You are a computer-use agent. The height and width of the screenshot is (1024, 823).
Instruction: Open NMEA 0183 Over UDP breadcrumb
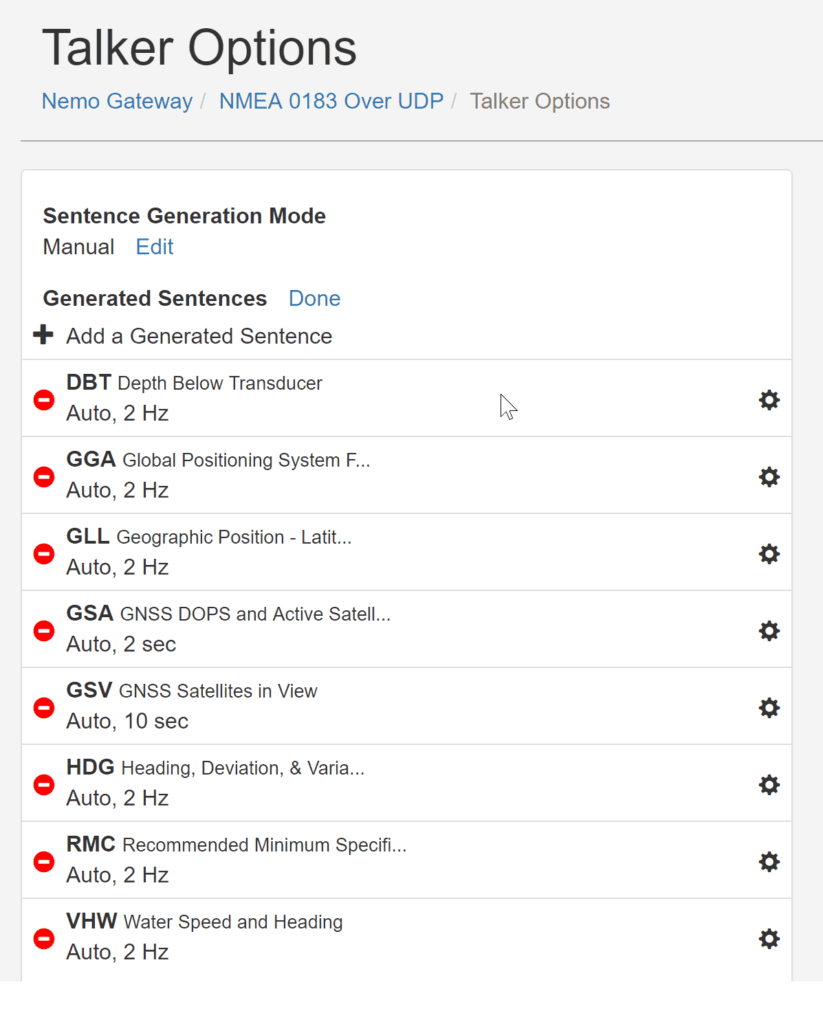tap(331, 101)
